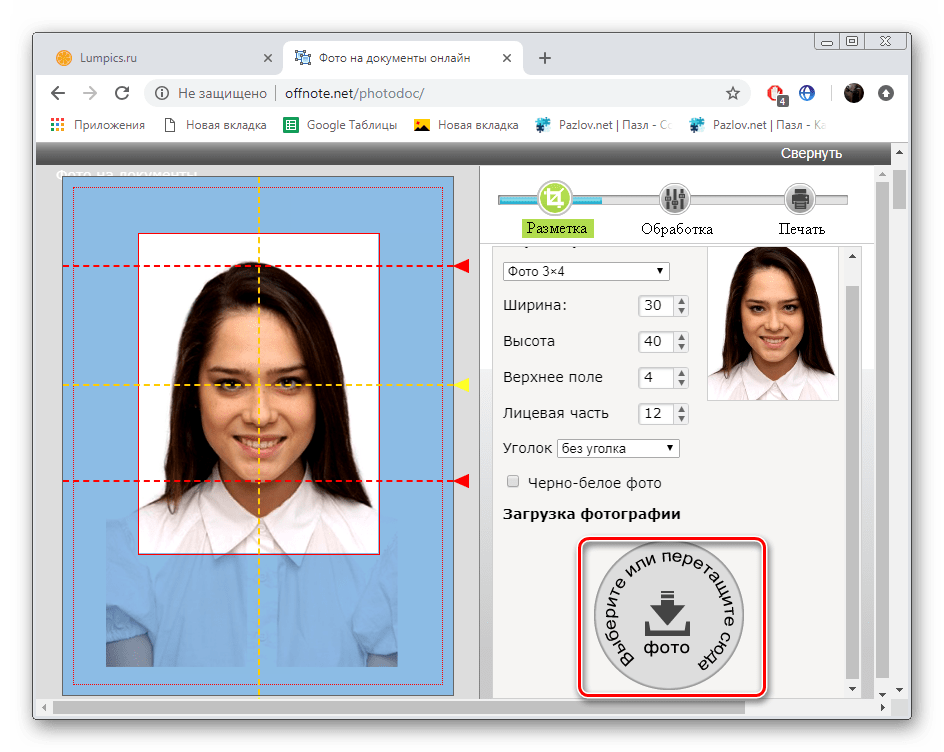Click the round 'Выберите или перетащите сюда фото' upload button
The image size is (944, 752).
tap(668, 615)
